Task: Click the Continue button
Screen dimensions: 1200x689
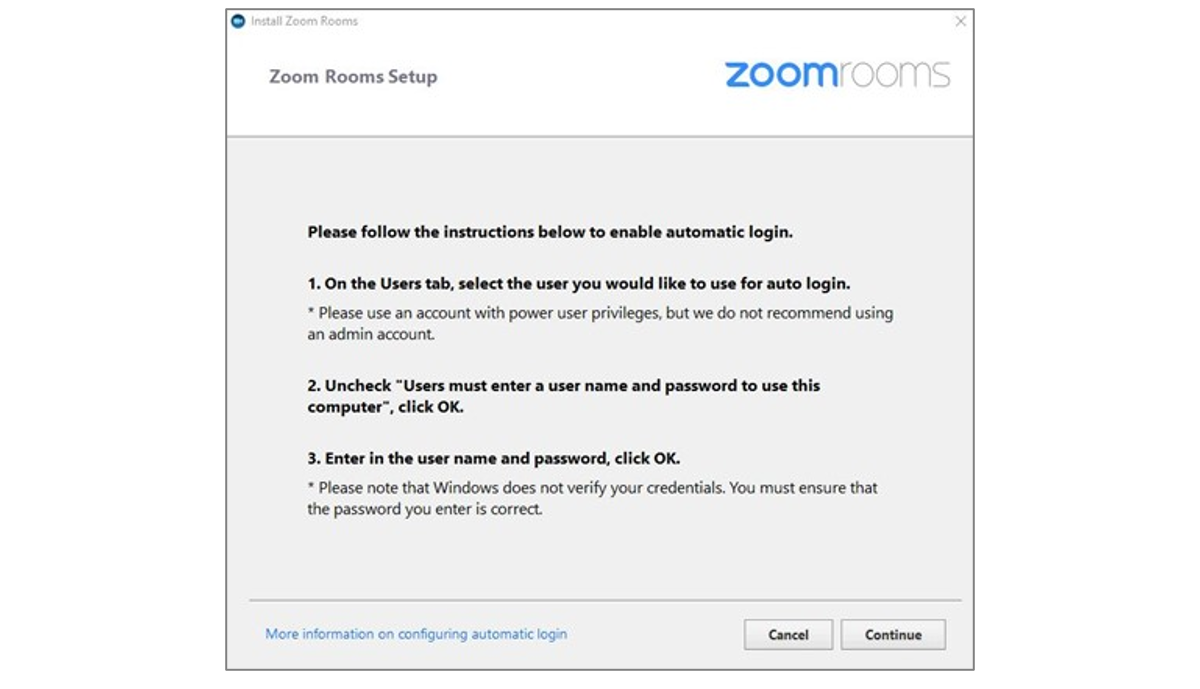Action: coord(893,635)
